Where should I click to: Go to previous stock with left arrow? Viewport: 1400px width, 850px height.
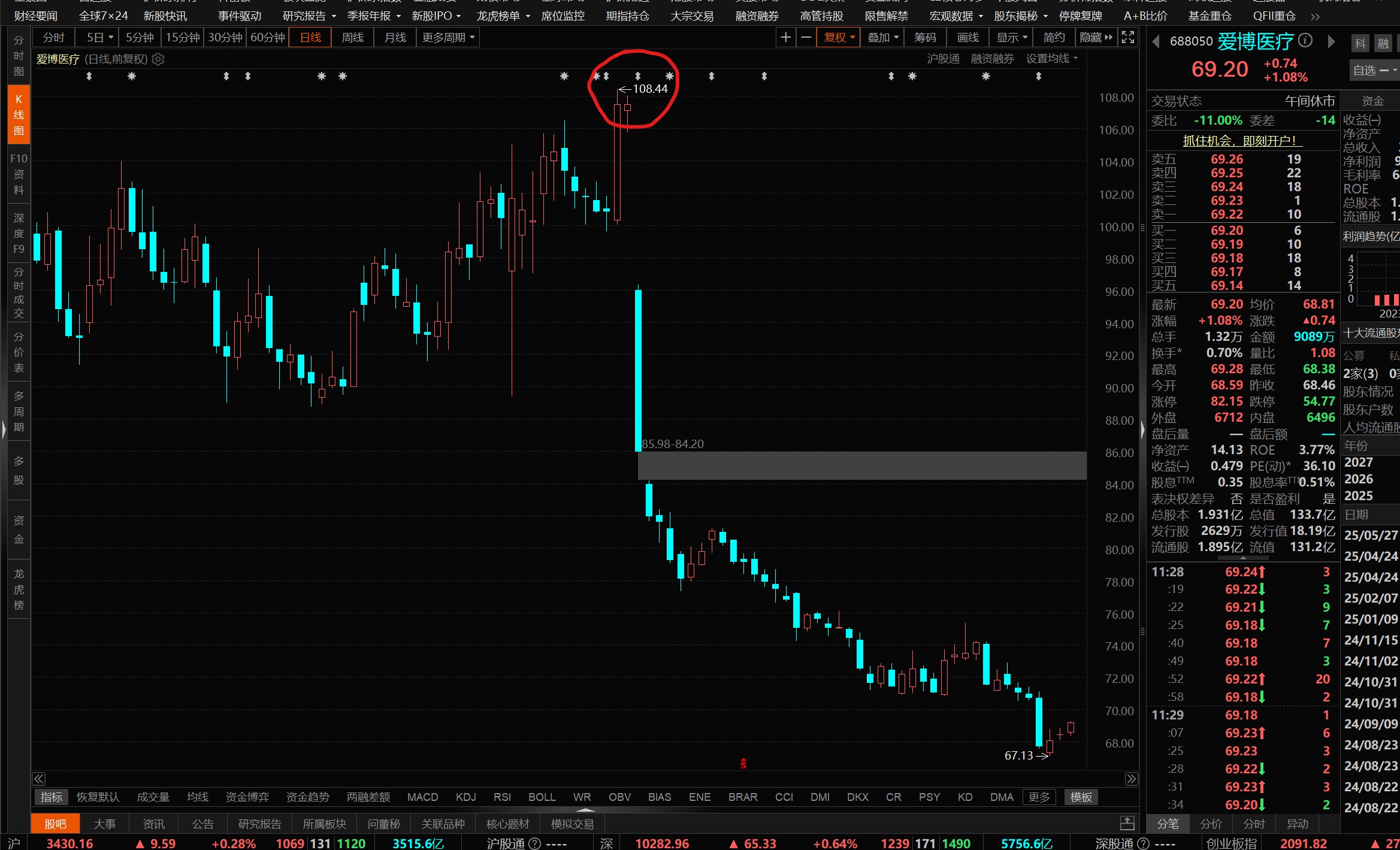(1156, 41)
